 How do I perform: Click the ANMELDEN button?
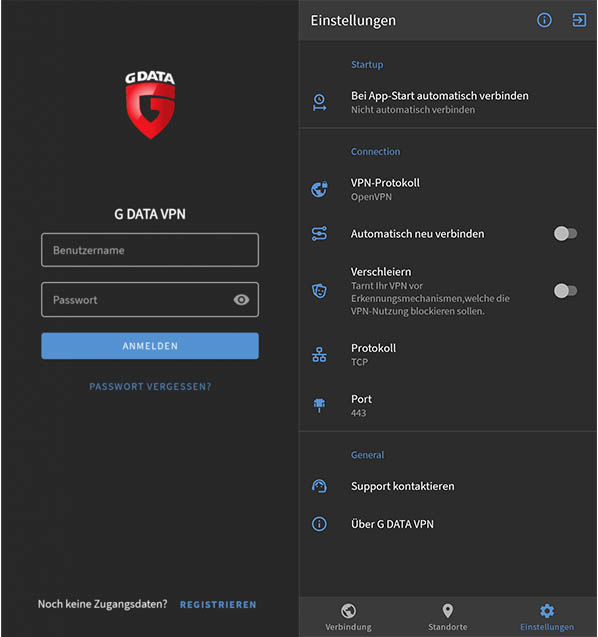pos(150,346)
